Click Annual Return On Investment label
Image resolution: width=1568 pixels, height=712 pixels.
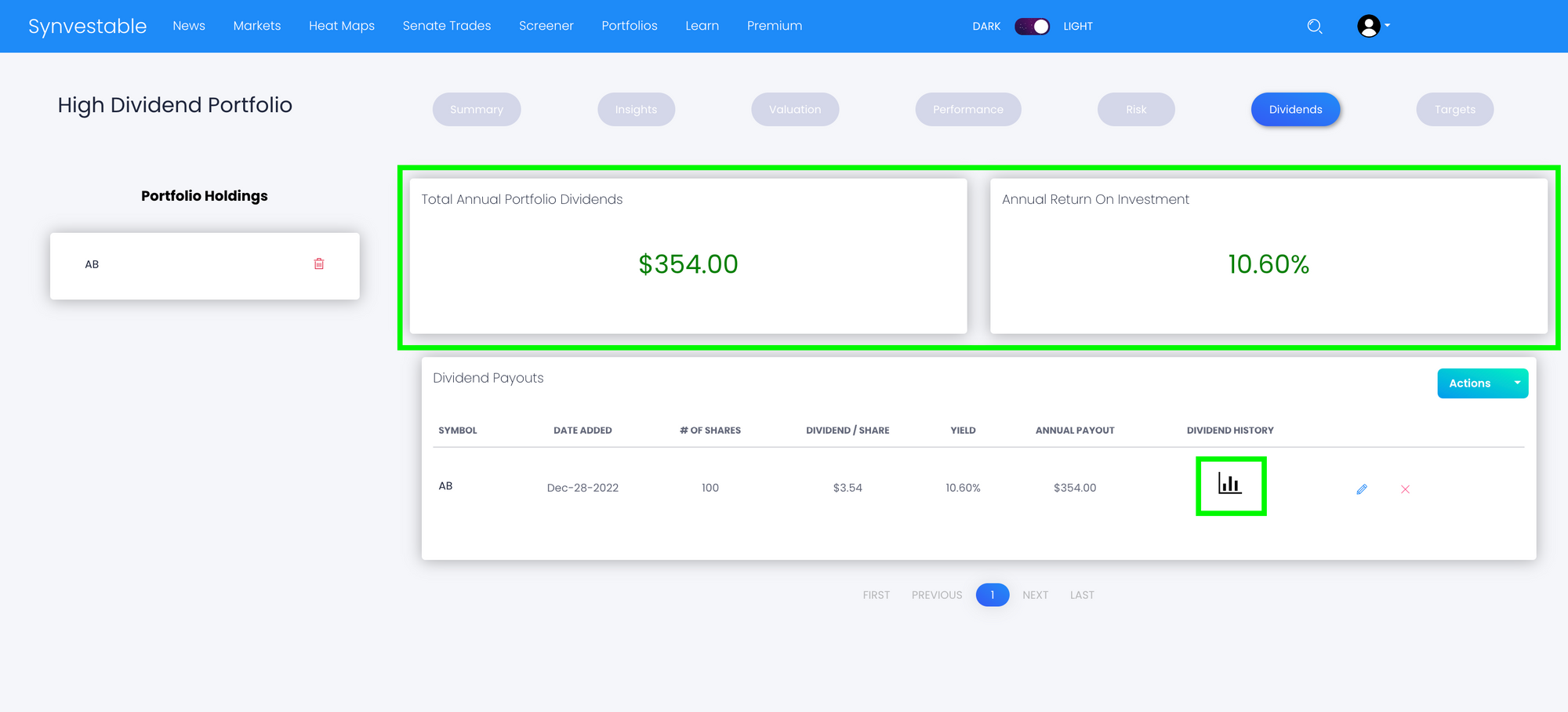tap(1095, 199)
